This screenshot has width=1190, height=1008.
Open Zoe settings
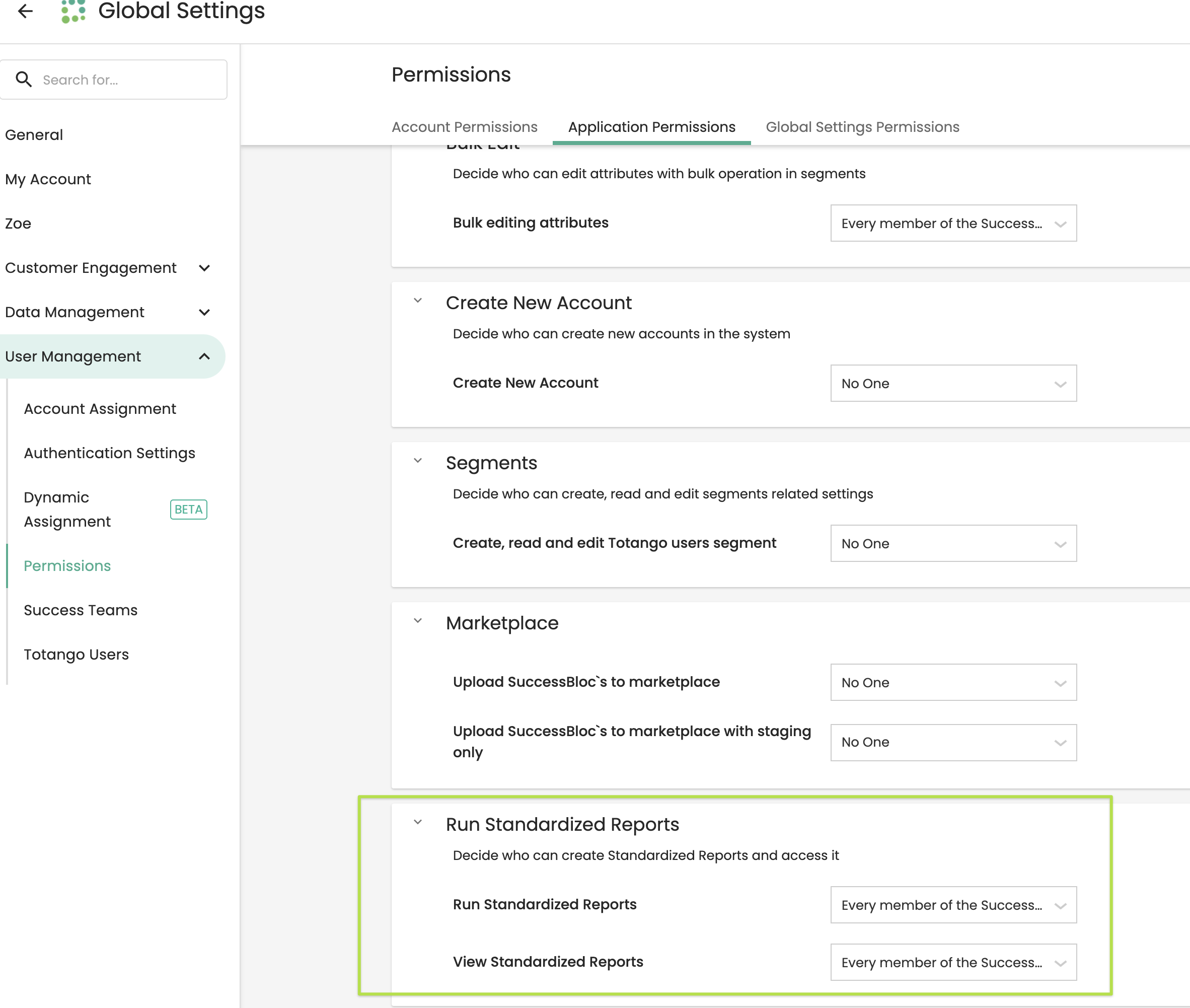point(18,224)
